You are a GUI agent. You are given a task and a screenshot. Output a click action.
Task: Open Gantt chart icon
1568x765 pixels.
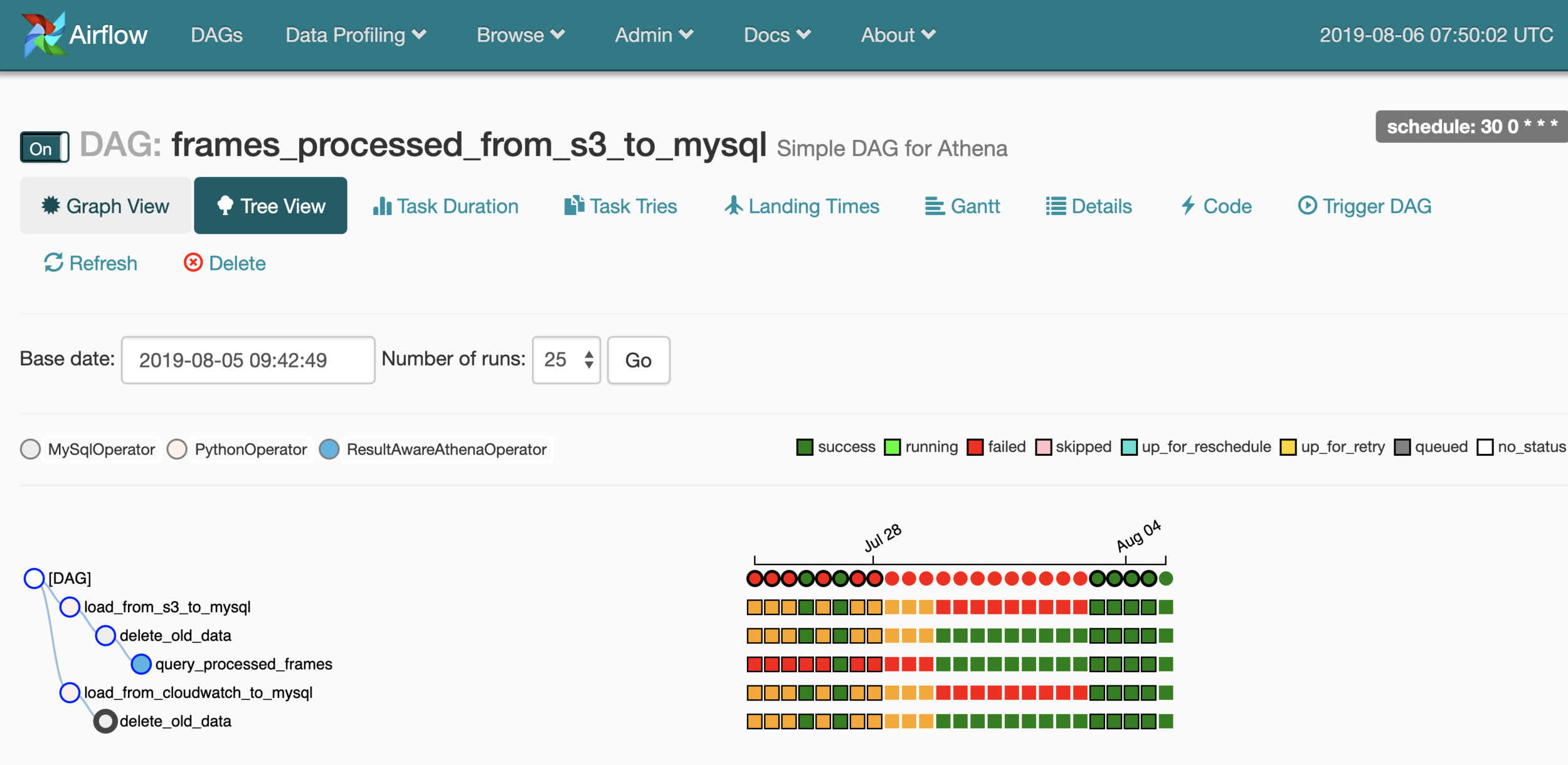pos(935,206)
